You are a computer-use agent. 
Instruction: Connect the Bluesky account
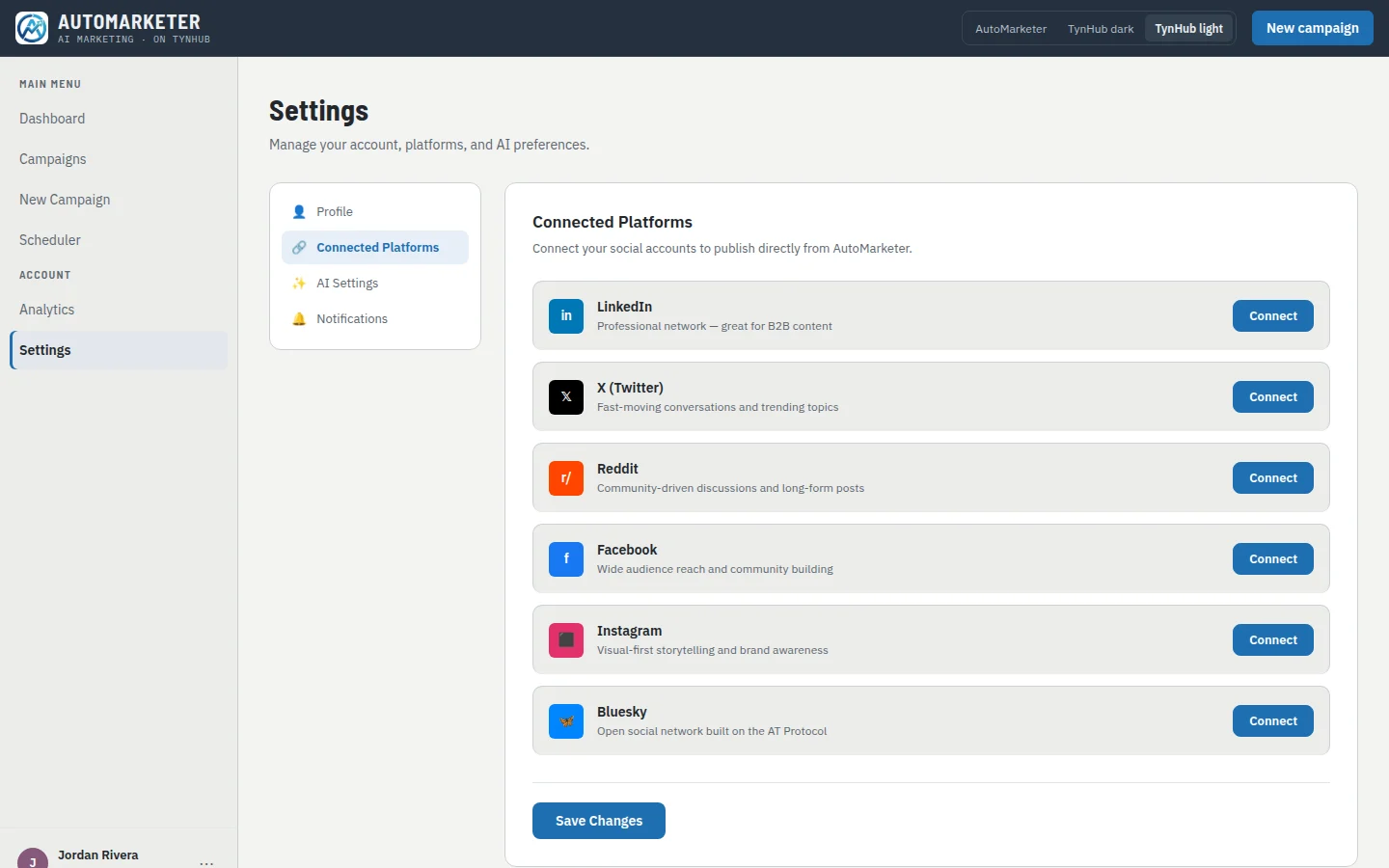click(x=1273, y=720)
